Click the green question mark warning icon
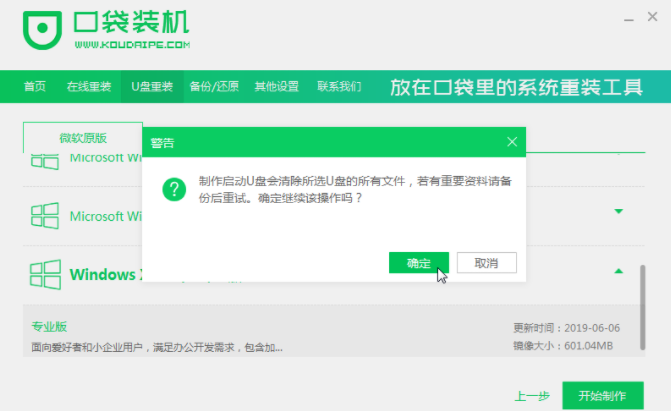The height and width of the screenshot is (411, 671). pos(174,189)
